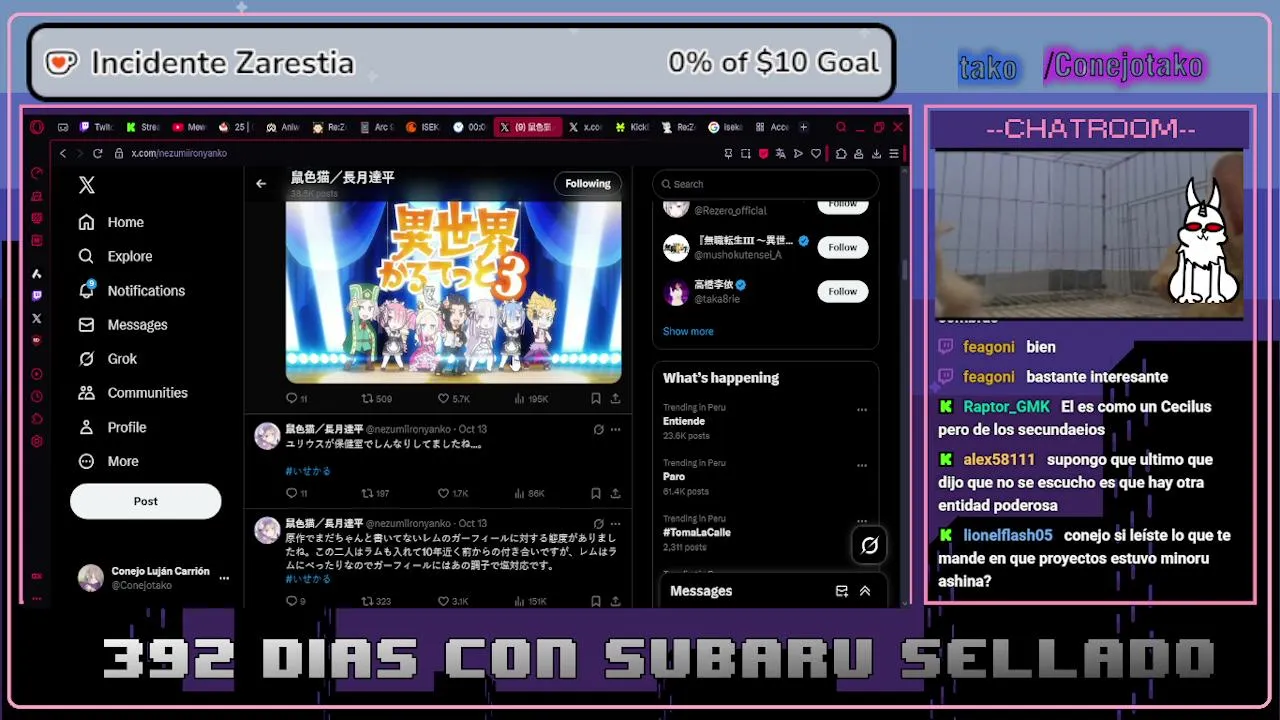The image size is (1280, 720).
Task: Click the white Post button
Action: (145, 501)
